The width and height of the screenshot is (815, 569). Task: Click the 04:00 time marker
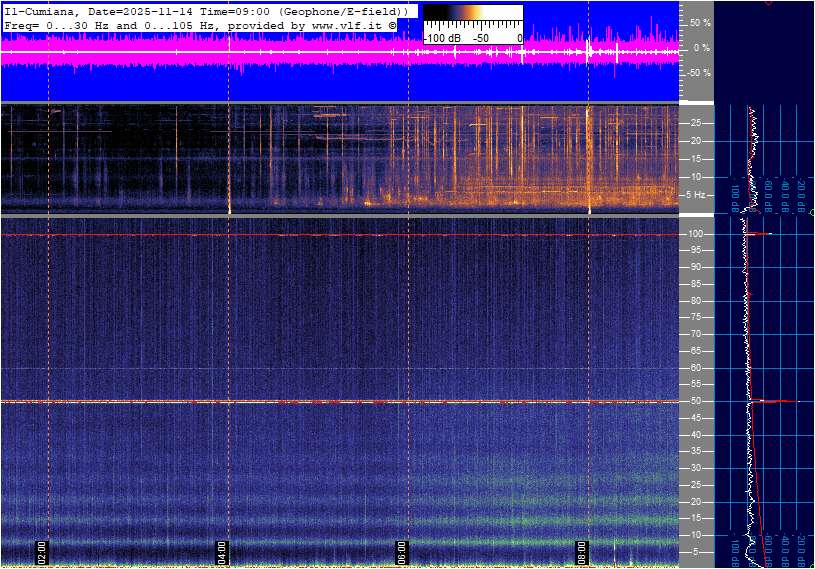[x=222, y=551]
